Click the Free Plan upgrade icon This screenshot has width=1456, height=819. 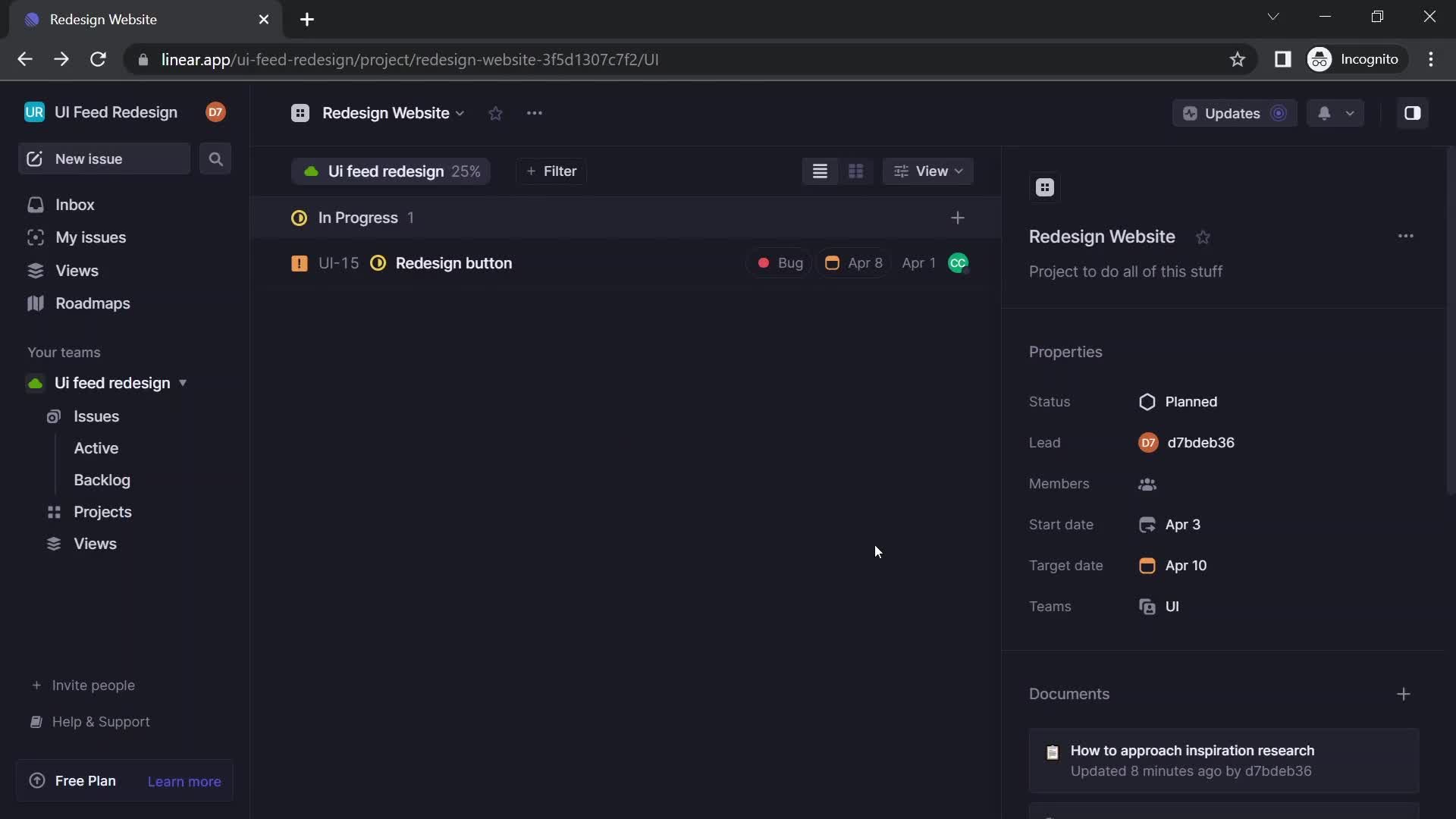[36, 781]
